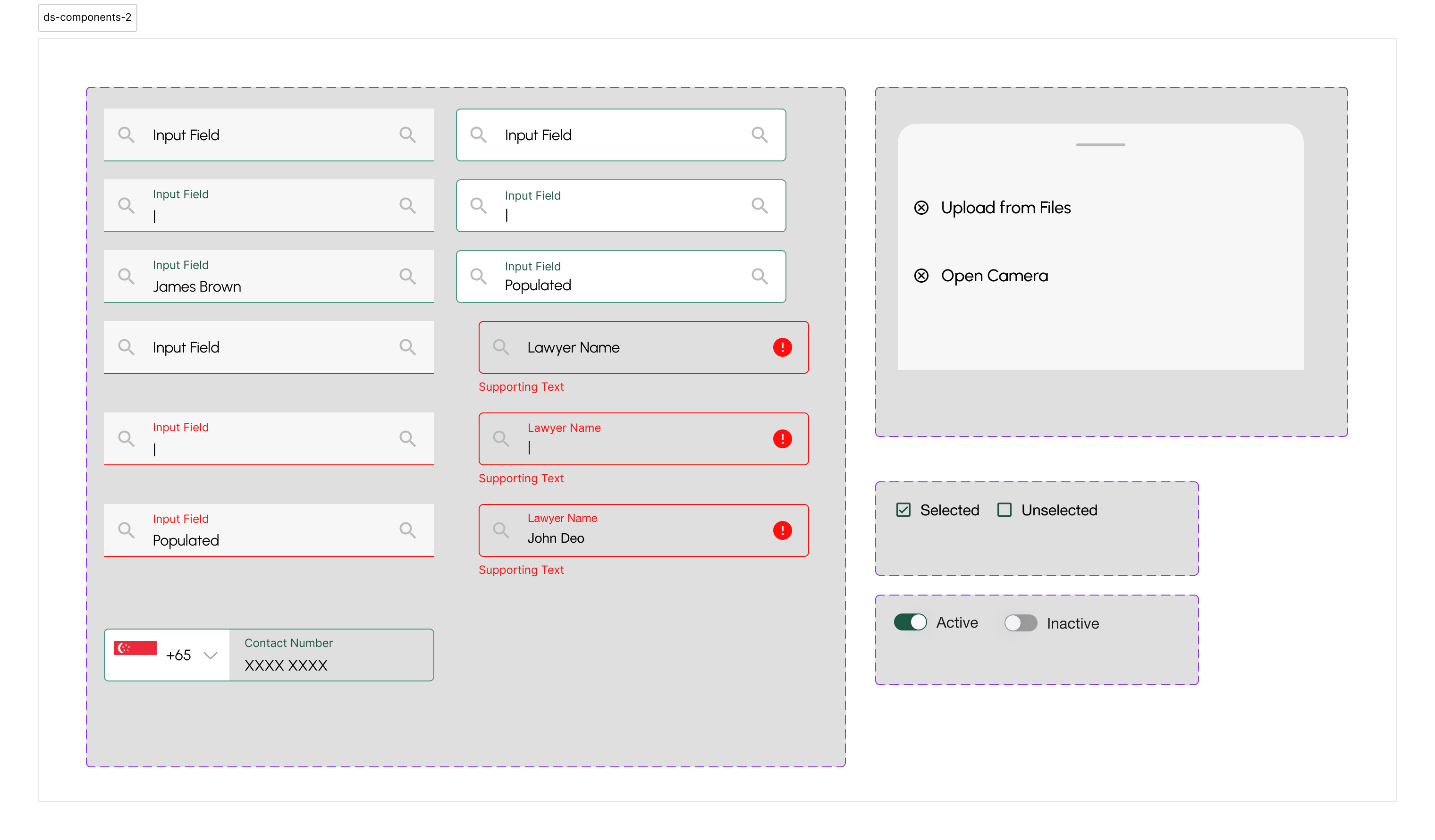The width and height of the screenshot is (1435, 840).
Task: Open the +65 country code dropdown chevron
Action: 211,655
